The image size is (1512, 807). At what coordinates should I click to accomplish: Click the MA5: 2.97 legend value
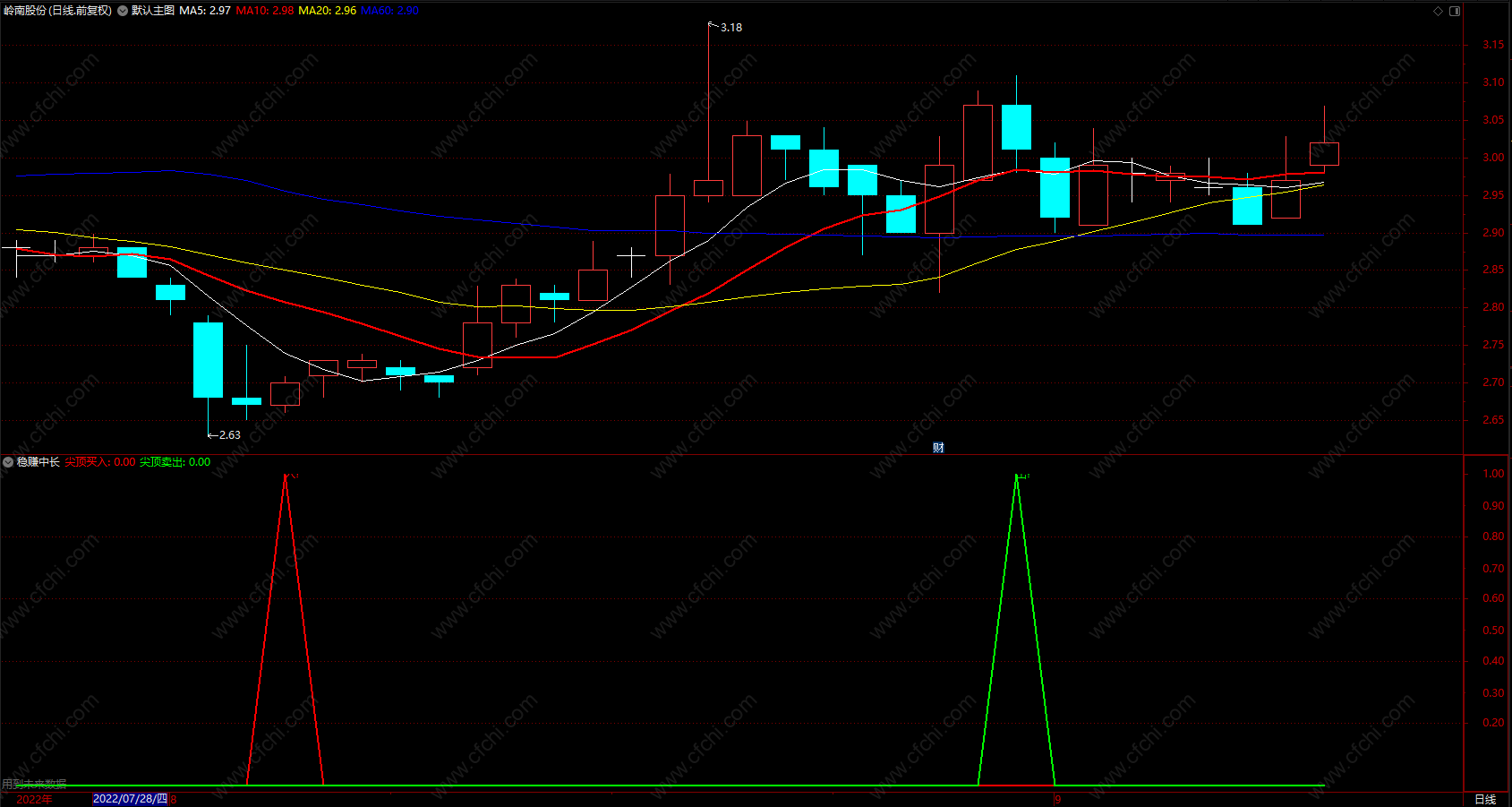coord(205,11)
